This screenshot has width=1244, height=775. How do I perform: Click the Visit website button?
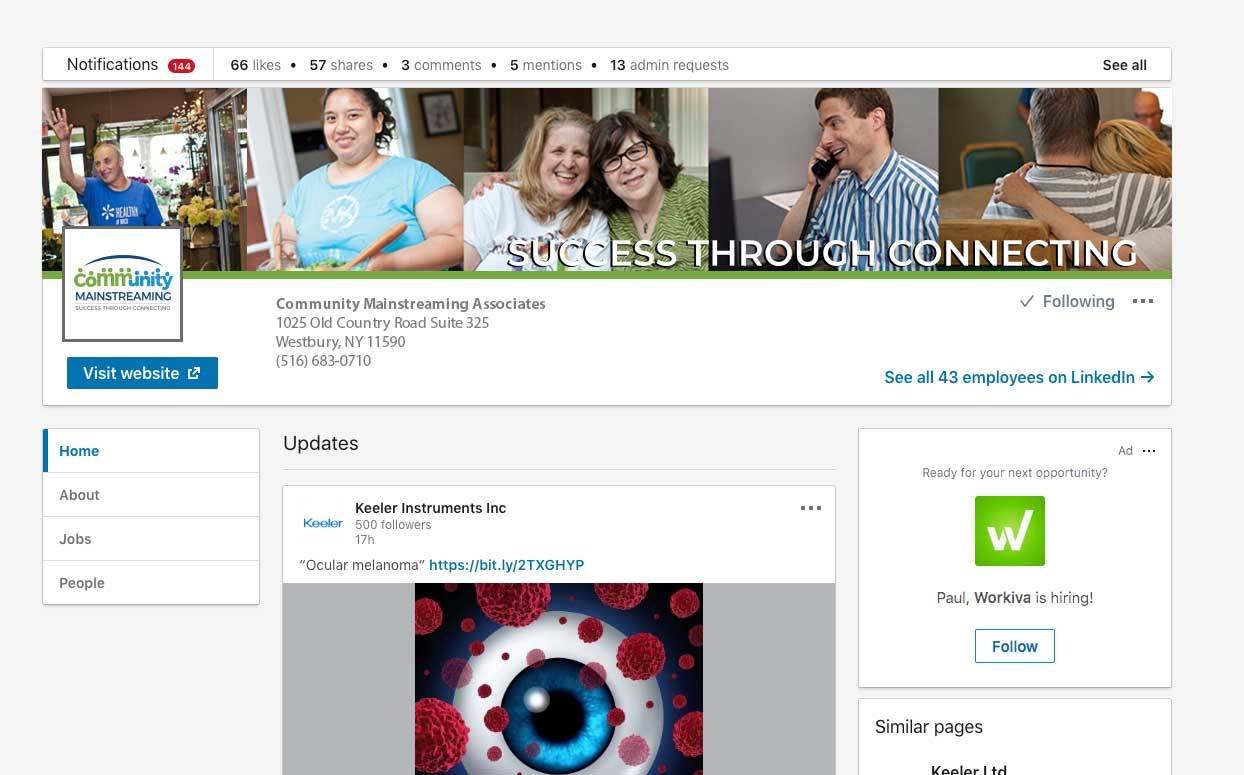(142, 373)
